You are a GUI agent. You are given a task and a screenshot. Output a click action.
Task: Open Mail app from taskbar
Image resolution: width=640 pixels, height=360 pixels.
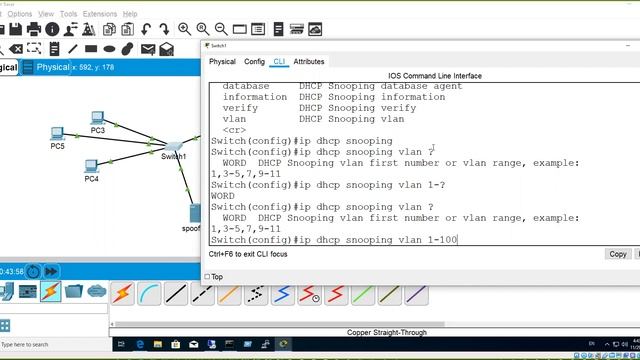194,344
